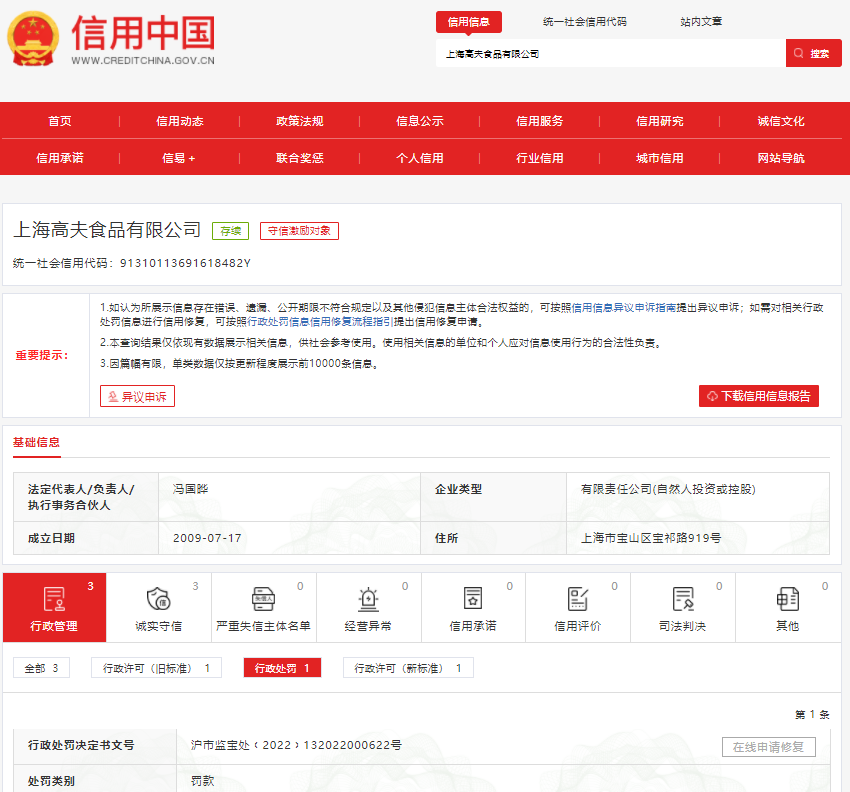The image size is (850, 792).
Task: Click the penalty document number 沪市监宝处〔2022〕132022000622号
Action: [x=296, y=745]
